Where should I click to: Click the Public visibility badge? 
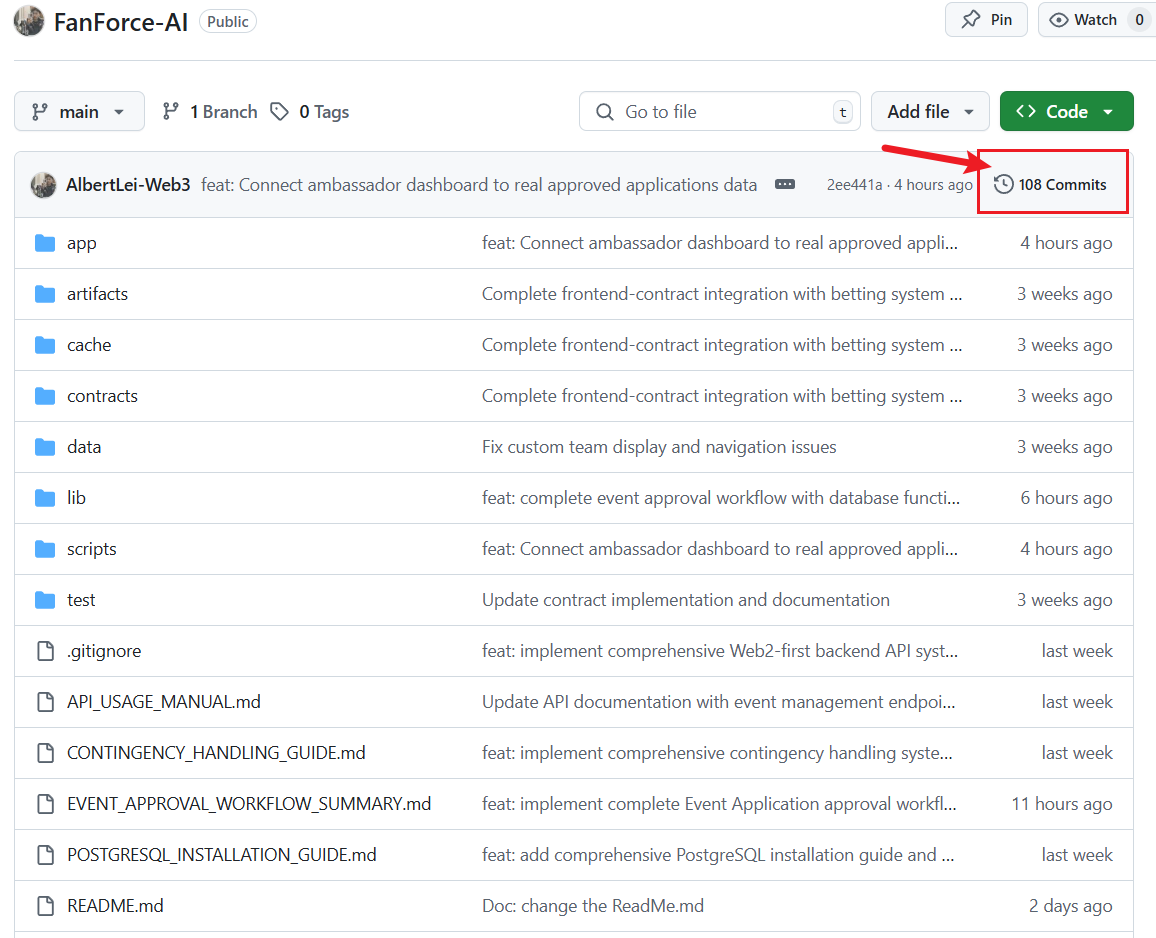point(228,21)
